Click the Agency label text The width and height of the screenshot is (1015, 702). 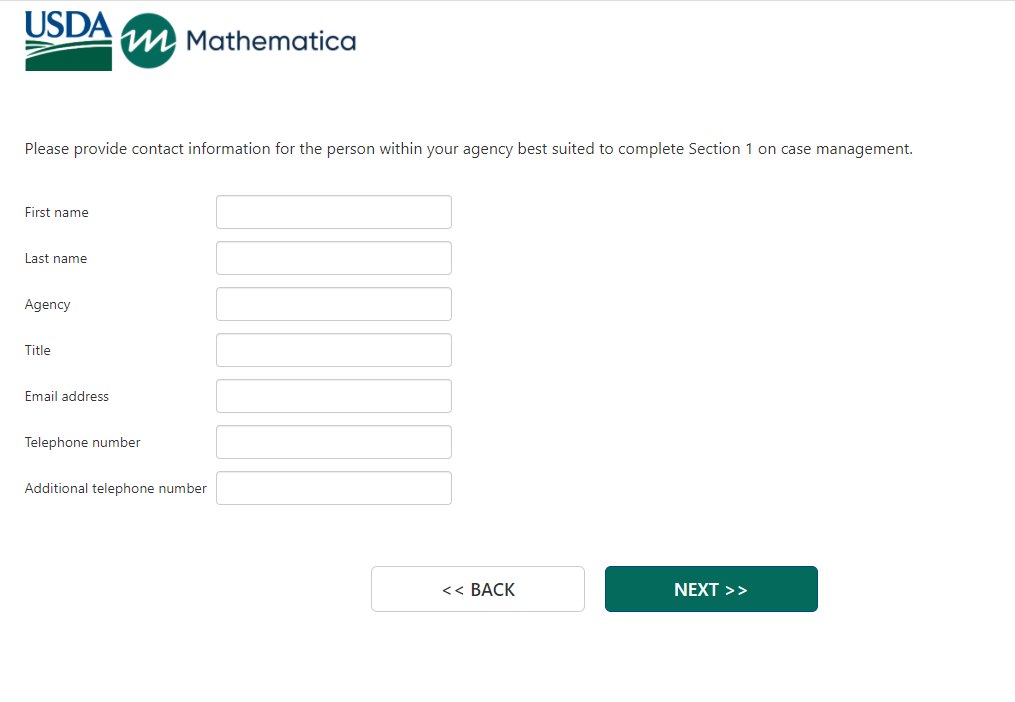(48, 304)
